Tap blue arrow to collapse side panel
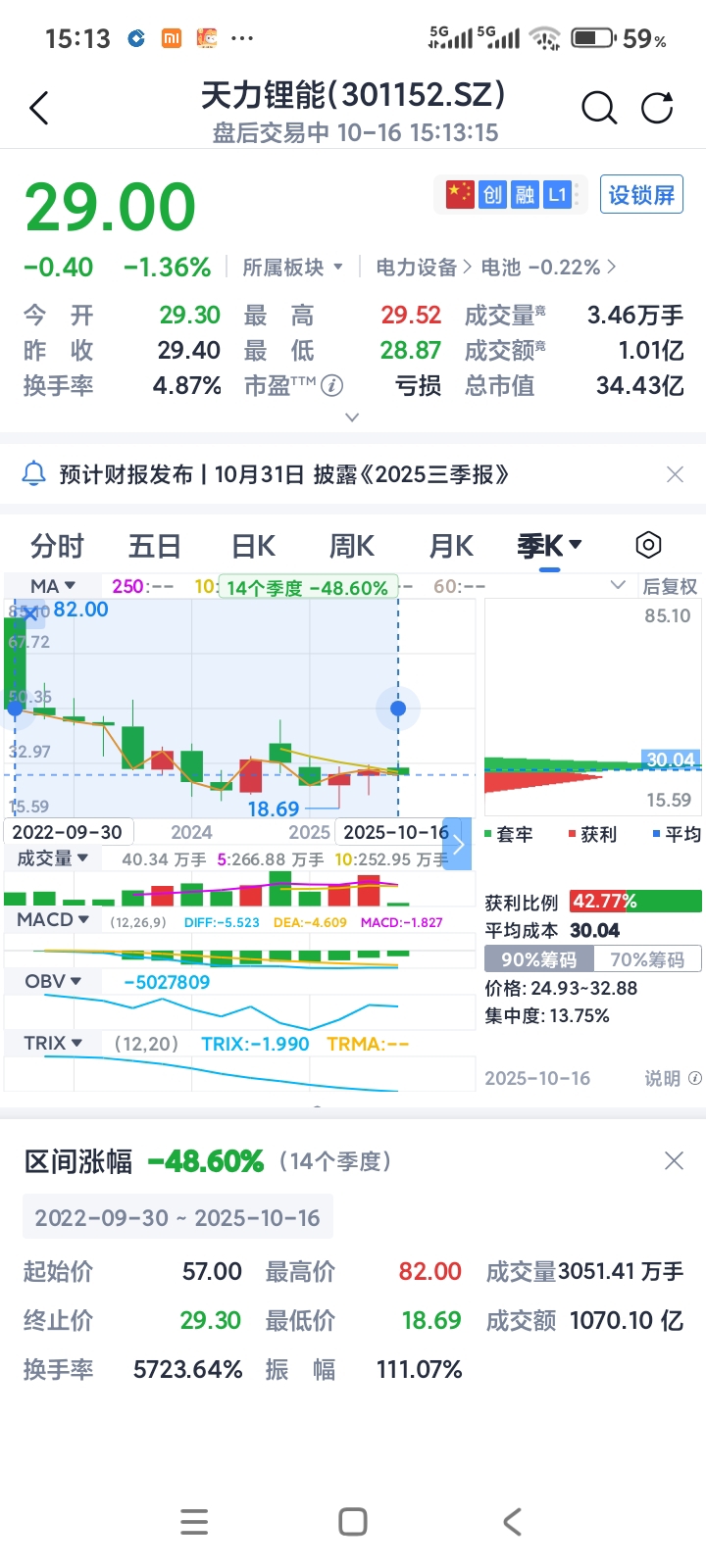 click(458, 844)
